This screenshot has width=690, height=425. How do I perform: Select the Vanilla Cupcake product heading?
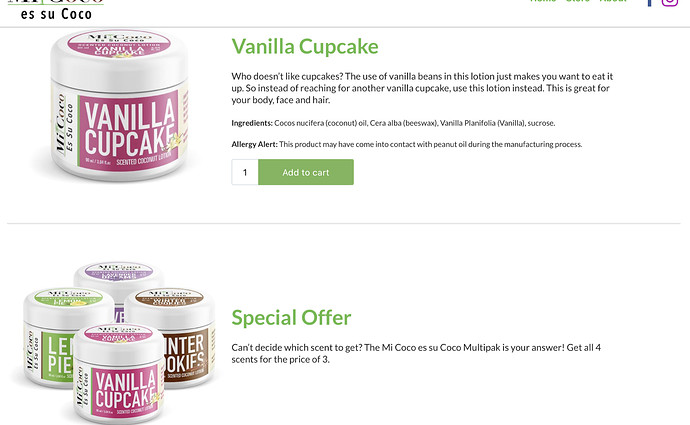click(305, 46)
